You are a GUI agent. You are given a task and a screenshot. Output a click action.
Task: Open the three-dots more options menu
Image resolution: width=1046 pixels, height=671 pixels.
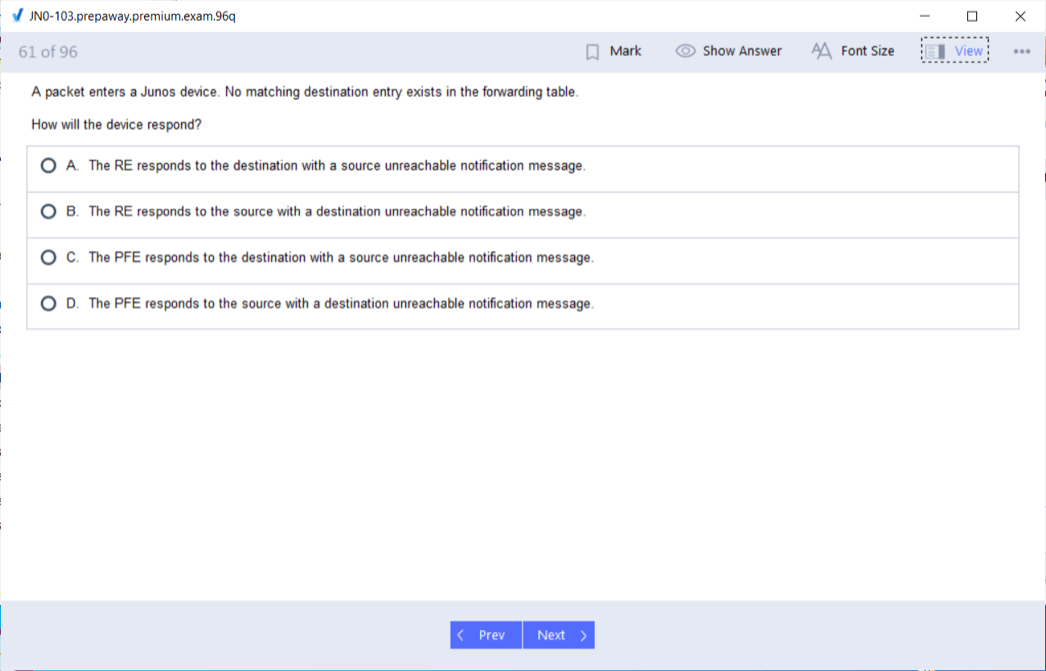click(1021, 51)
